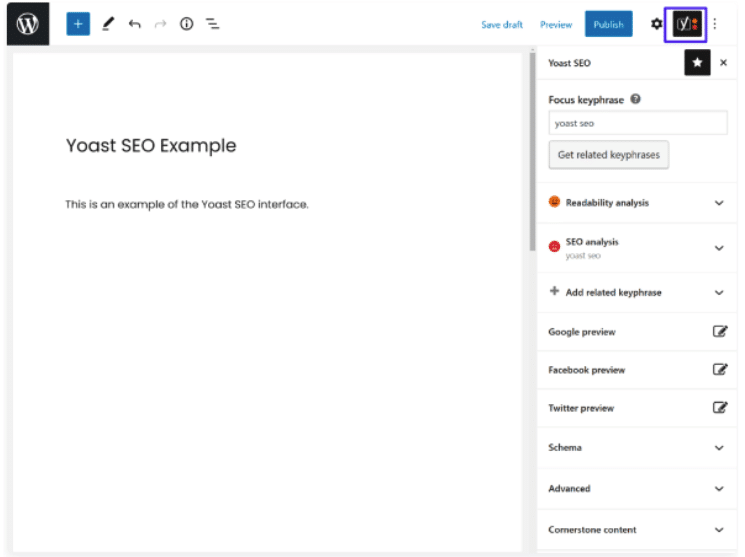Screen dimensions: 745x557
Task: Click the focus keyphrase help icon
Action: point(636,99)
